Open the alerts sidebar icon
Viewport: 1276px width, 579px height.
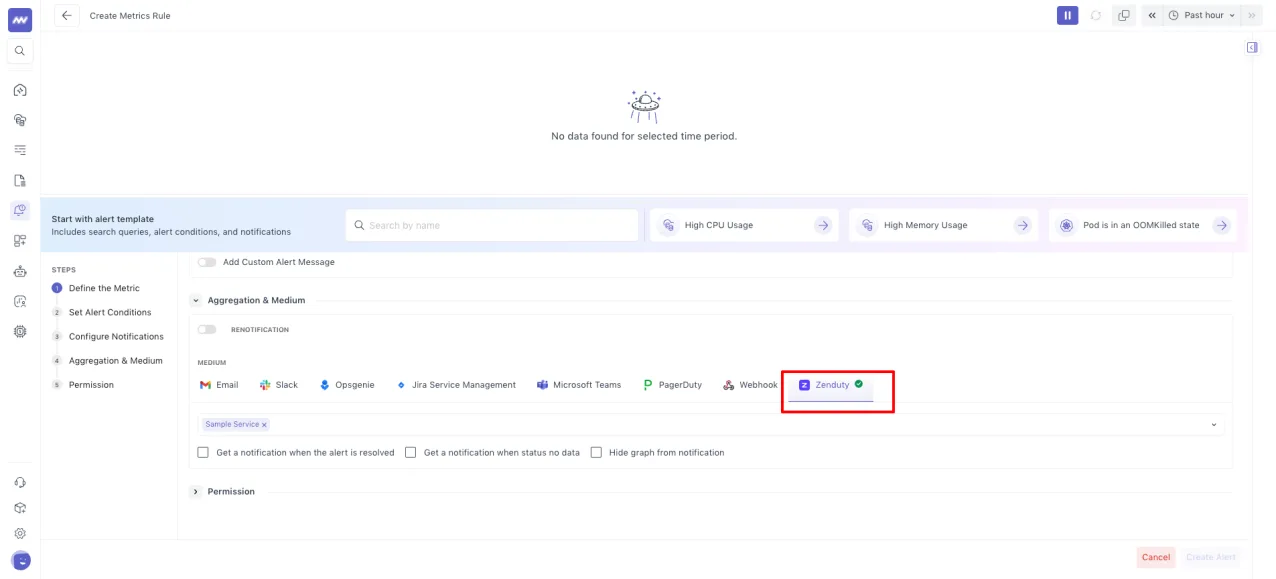click(20, 210)
